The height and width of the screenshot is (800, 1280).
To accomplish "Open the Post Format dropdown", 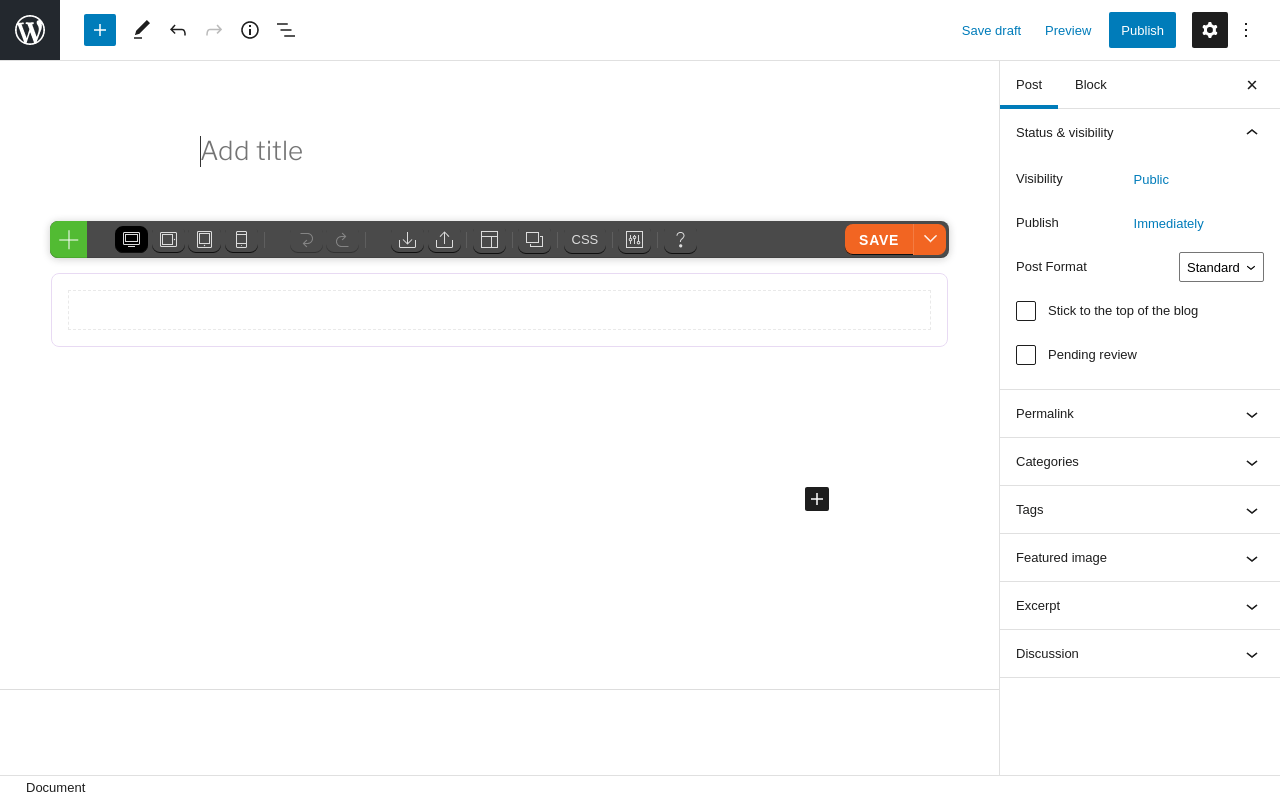I will pyautogui.click(x=1221, y=267).
